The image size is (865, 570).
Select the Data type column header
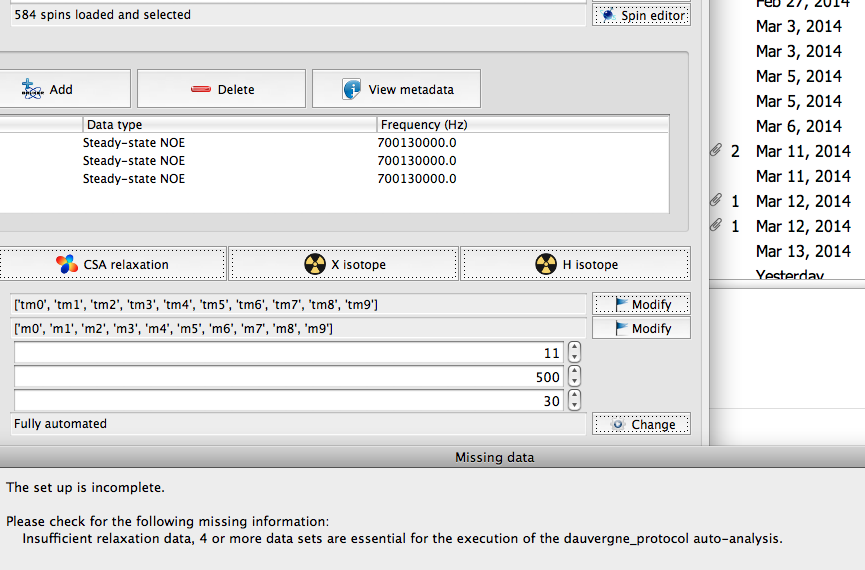tap(229, 125)
